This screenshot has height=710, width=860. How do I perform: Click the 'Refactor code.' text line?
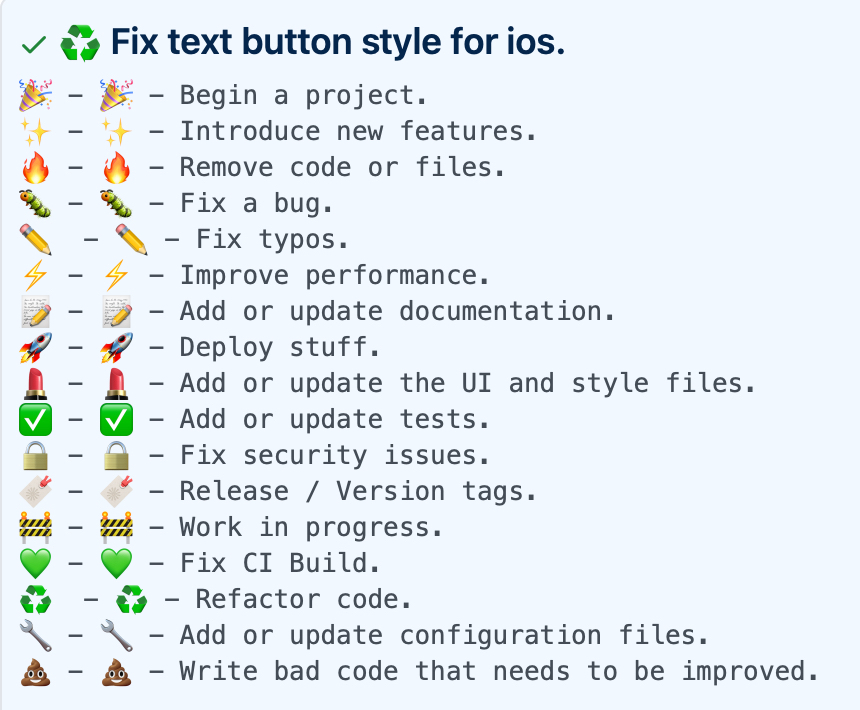point(303,599)
